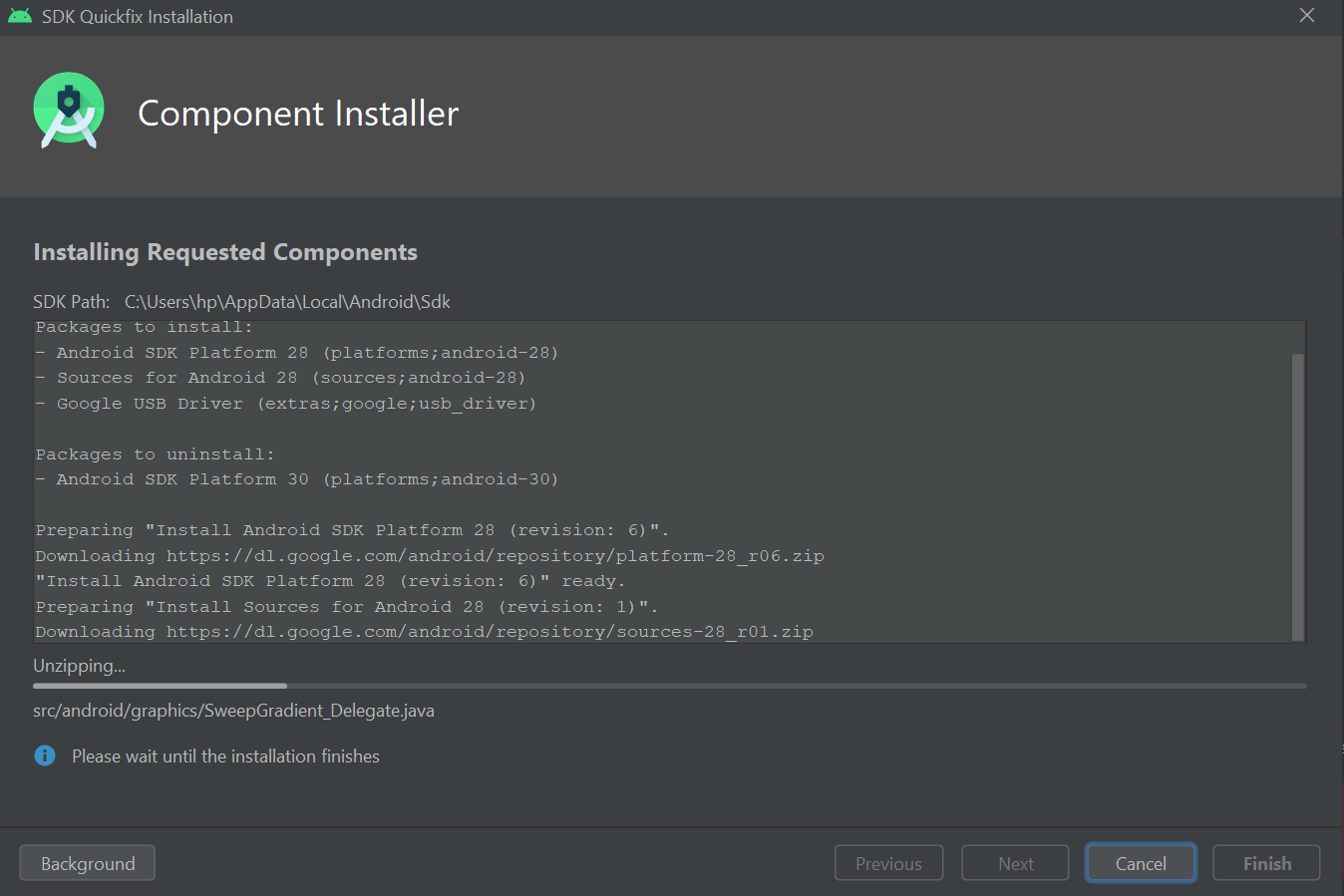Click the 'Install Android SDK Platform 28 ... ready' line

(331, 581)
